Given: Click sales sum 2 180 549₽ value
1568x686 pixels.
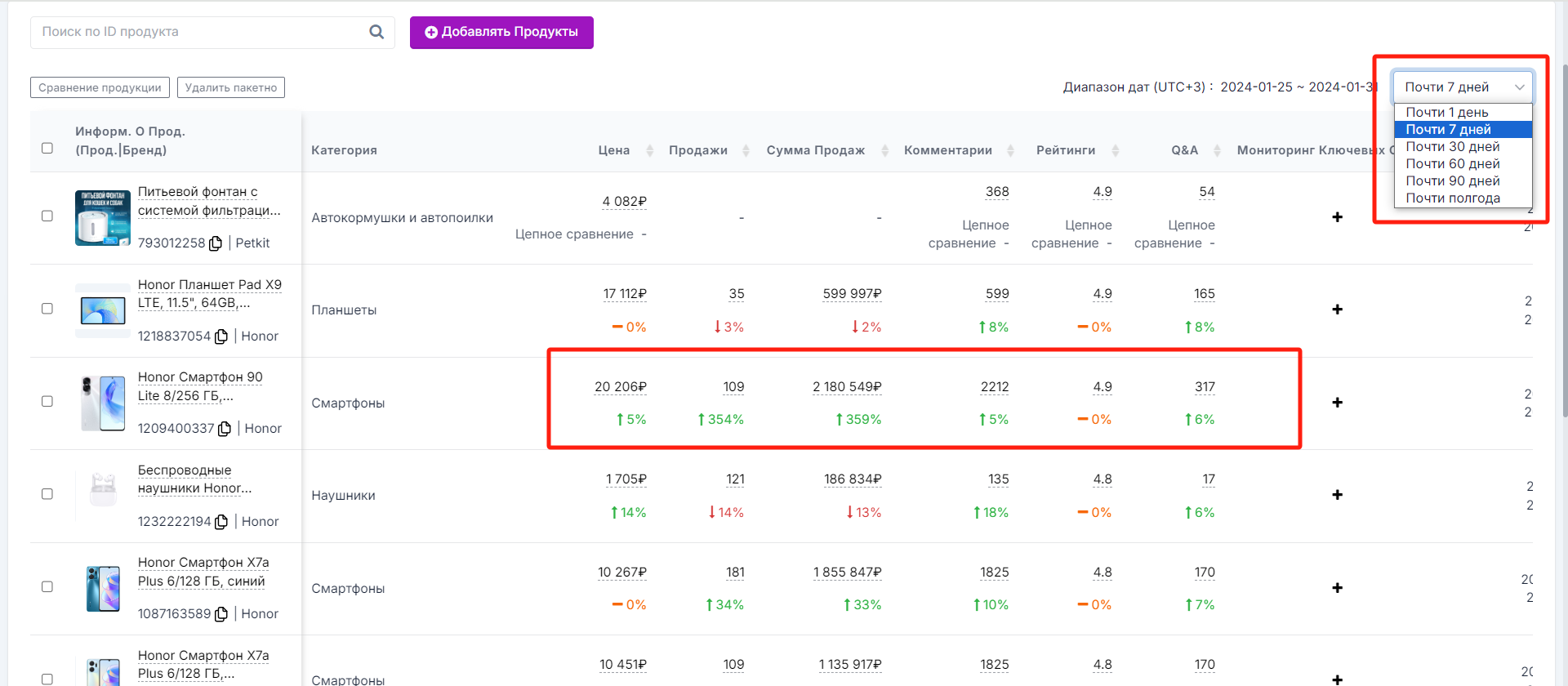Looking at the screenshot, I should click(x=847, y=387).
